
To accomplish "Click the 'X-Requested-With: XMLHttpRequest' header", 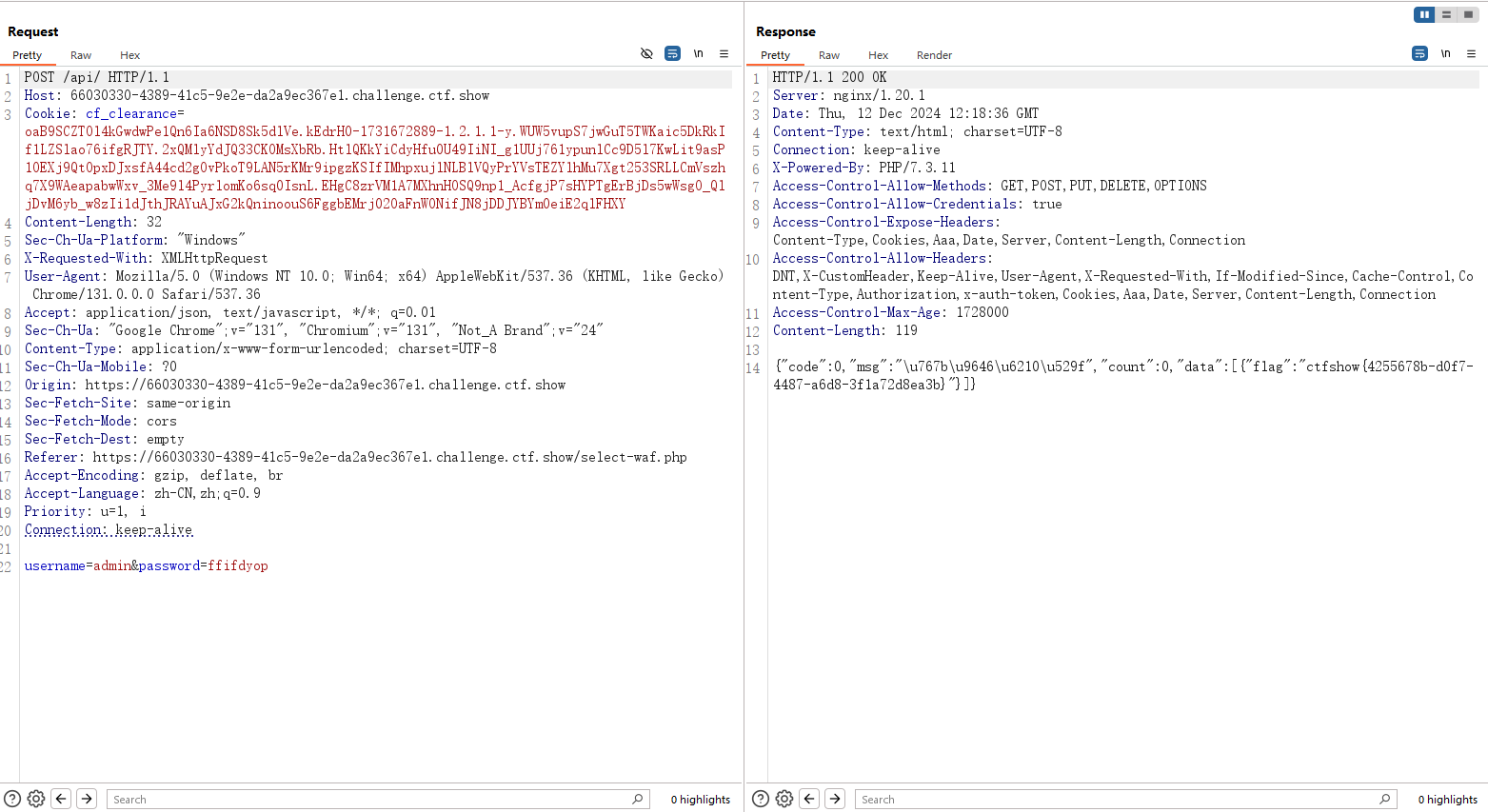I will point(146,258).
